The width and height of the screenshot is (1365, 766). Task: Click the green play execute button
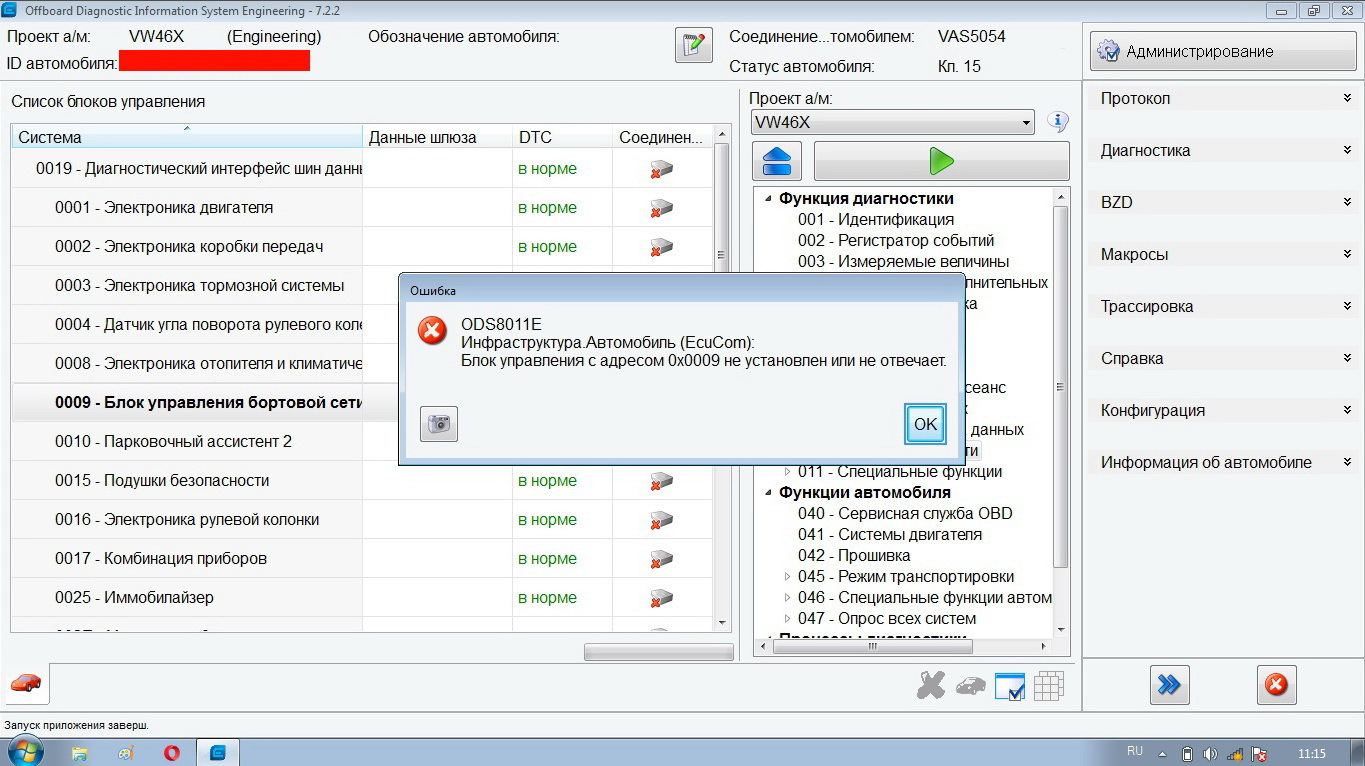pos(940,161)
